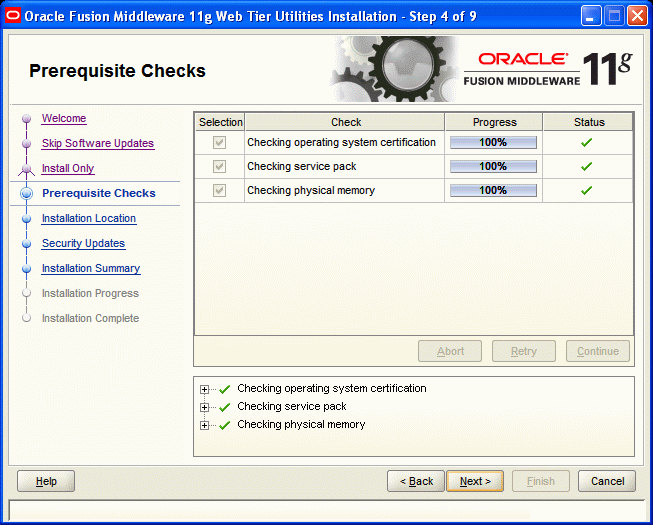The height and width of the screenshot is (525, 653).
Task: Click the Security Updates step bullet
Action: (x=27, y=244)
